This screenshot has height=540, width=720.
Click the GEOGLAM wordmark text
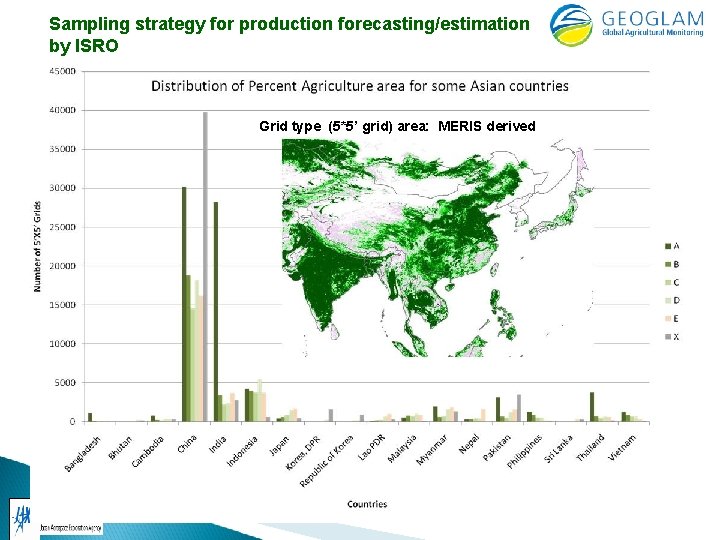652,18
